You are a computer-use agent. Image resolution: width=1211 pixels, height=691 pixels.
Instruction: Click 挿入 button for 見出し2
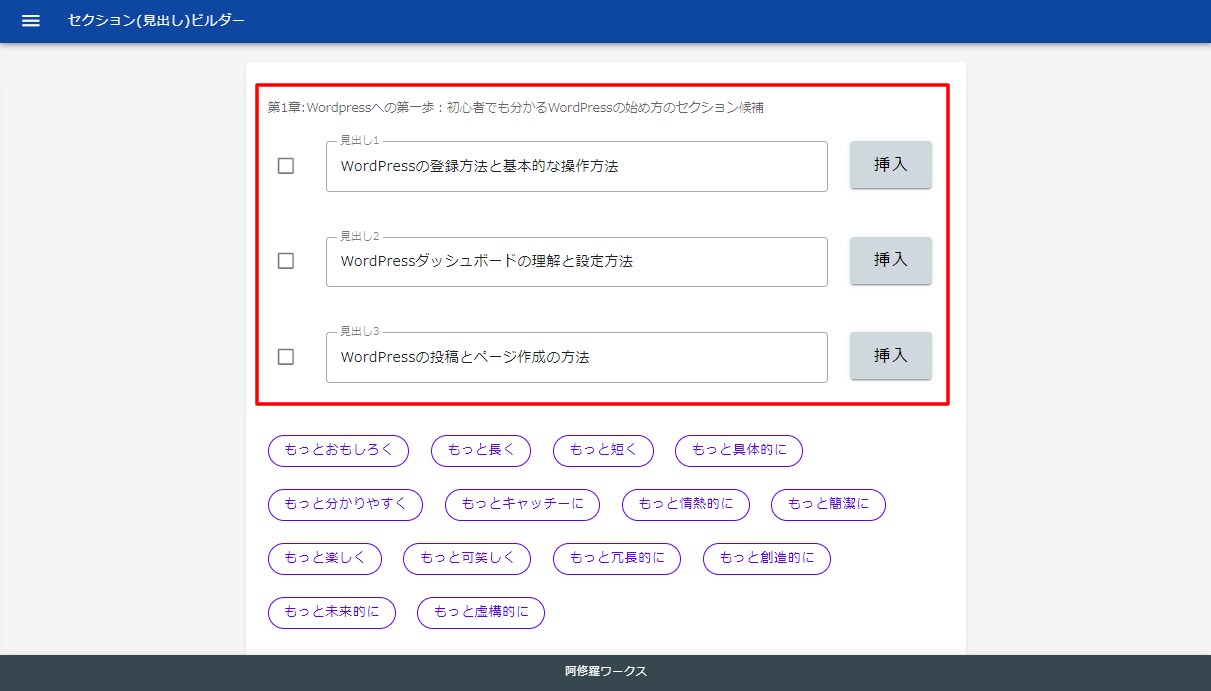click(891, 260)
